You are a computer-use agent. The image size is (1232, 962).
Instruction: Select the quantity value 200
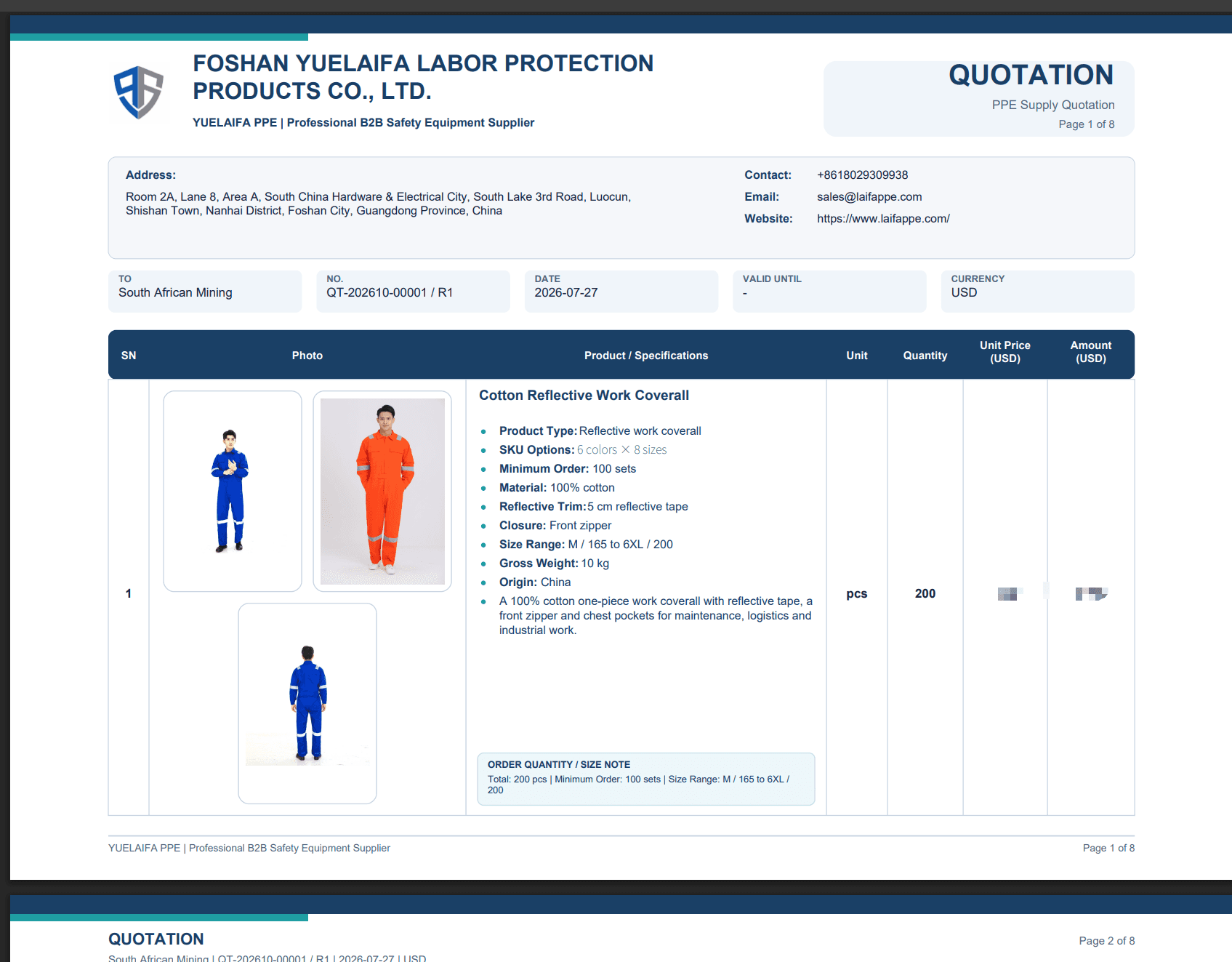coord(925,594)
